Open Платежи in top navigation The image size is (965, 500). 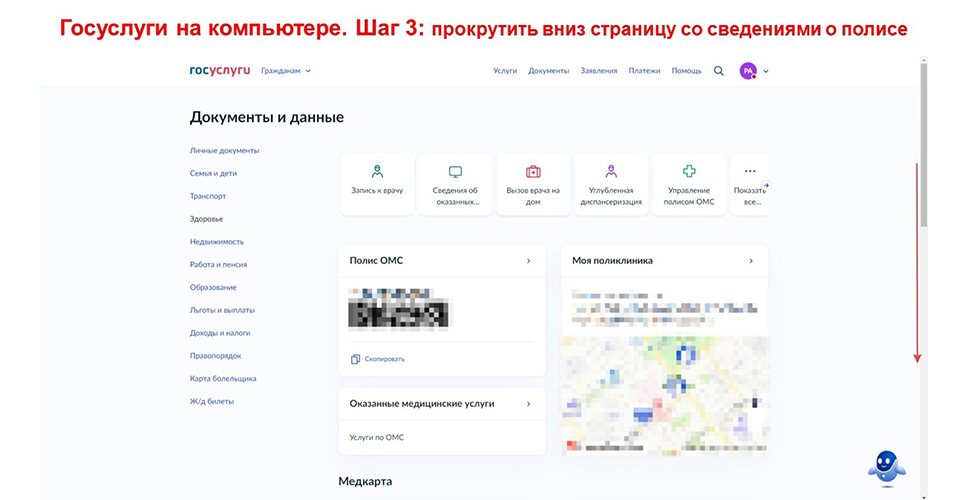[644, 71]
